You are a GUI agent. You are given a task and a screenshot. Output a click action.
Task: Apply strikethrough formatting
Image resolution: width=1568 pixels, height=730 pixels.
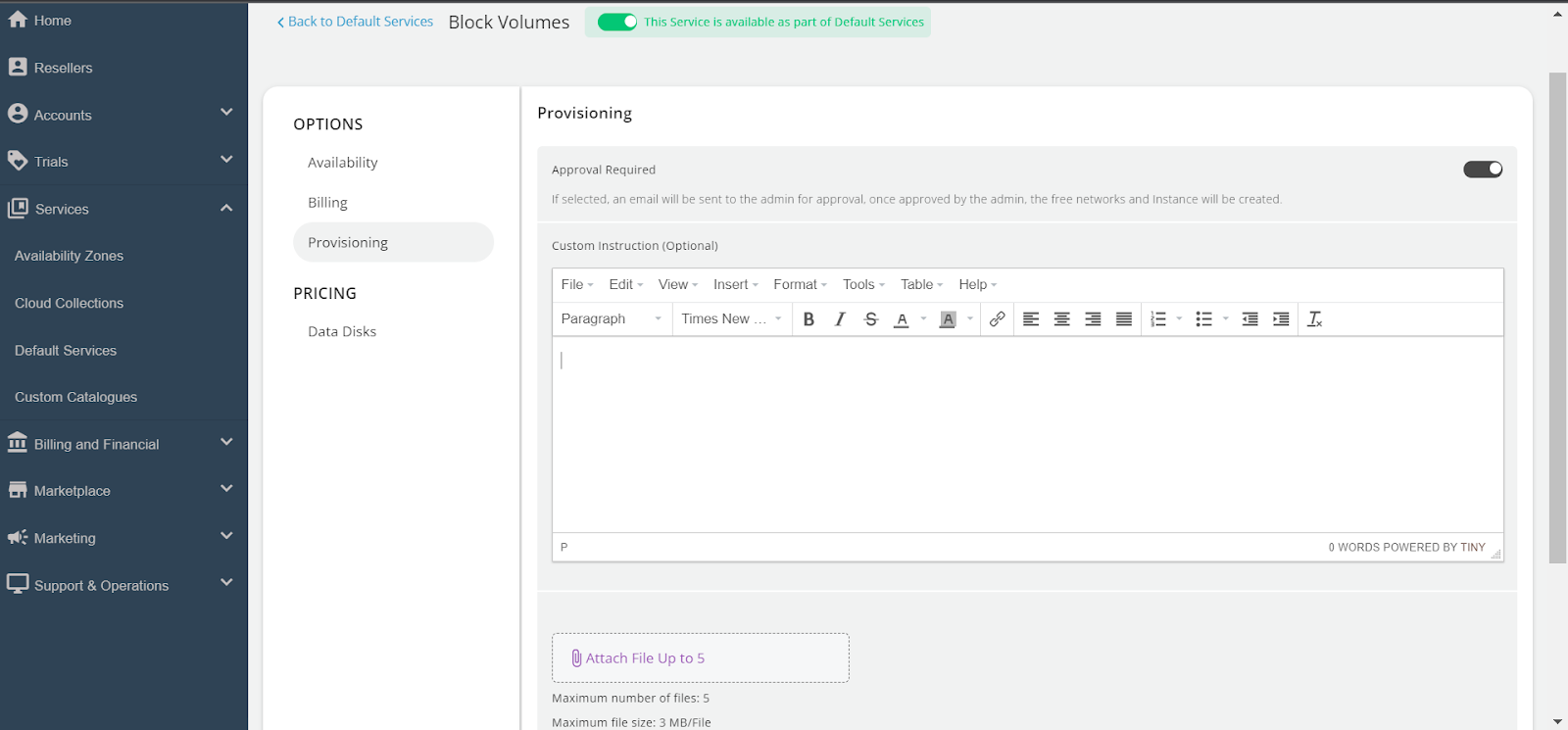(871, 319)
